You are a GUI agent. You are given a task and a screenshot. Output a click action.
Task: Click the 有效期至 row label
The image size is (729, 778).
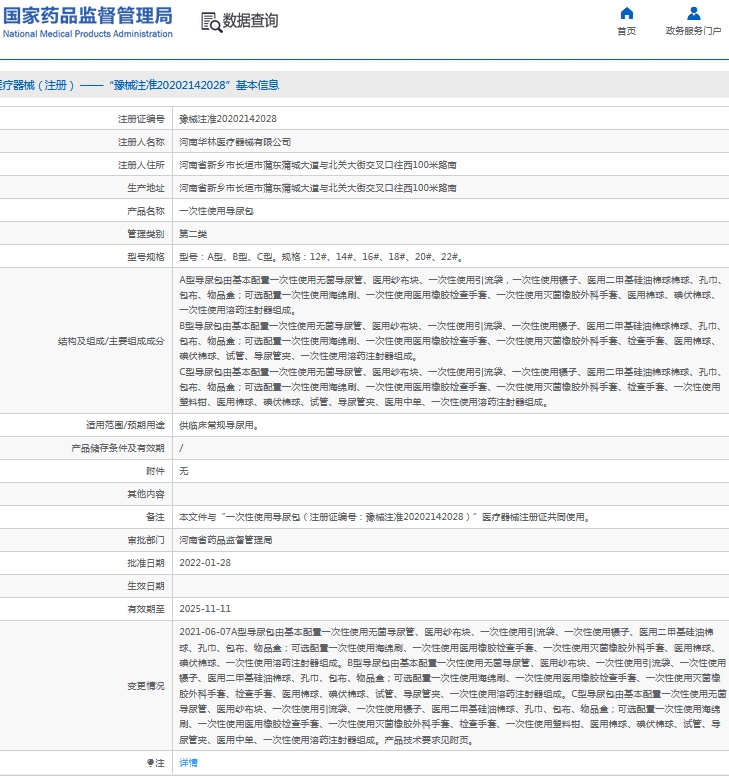pos(145,609)
